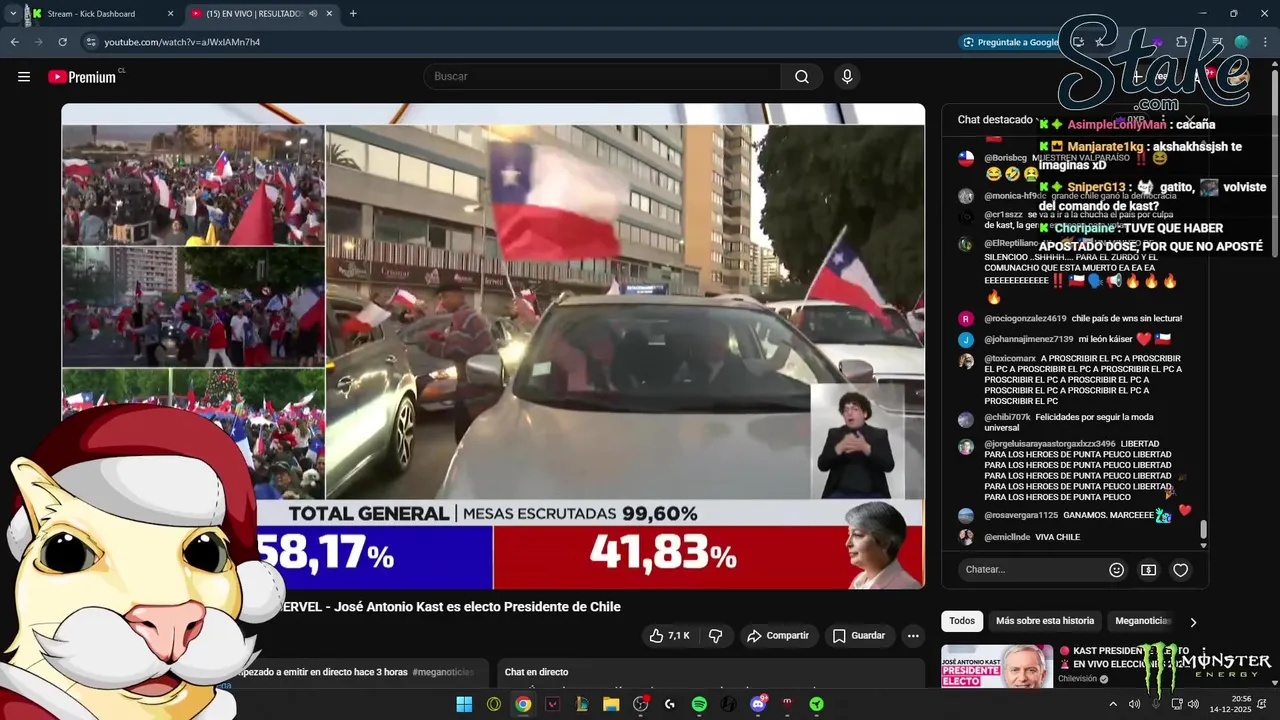Image resolution: width=1280 pixels, height=720 pixels.
Task: Jump to newest chat messages arrow
Action: [x=1204, y=546]
